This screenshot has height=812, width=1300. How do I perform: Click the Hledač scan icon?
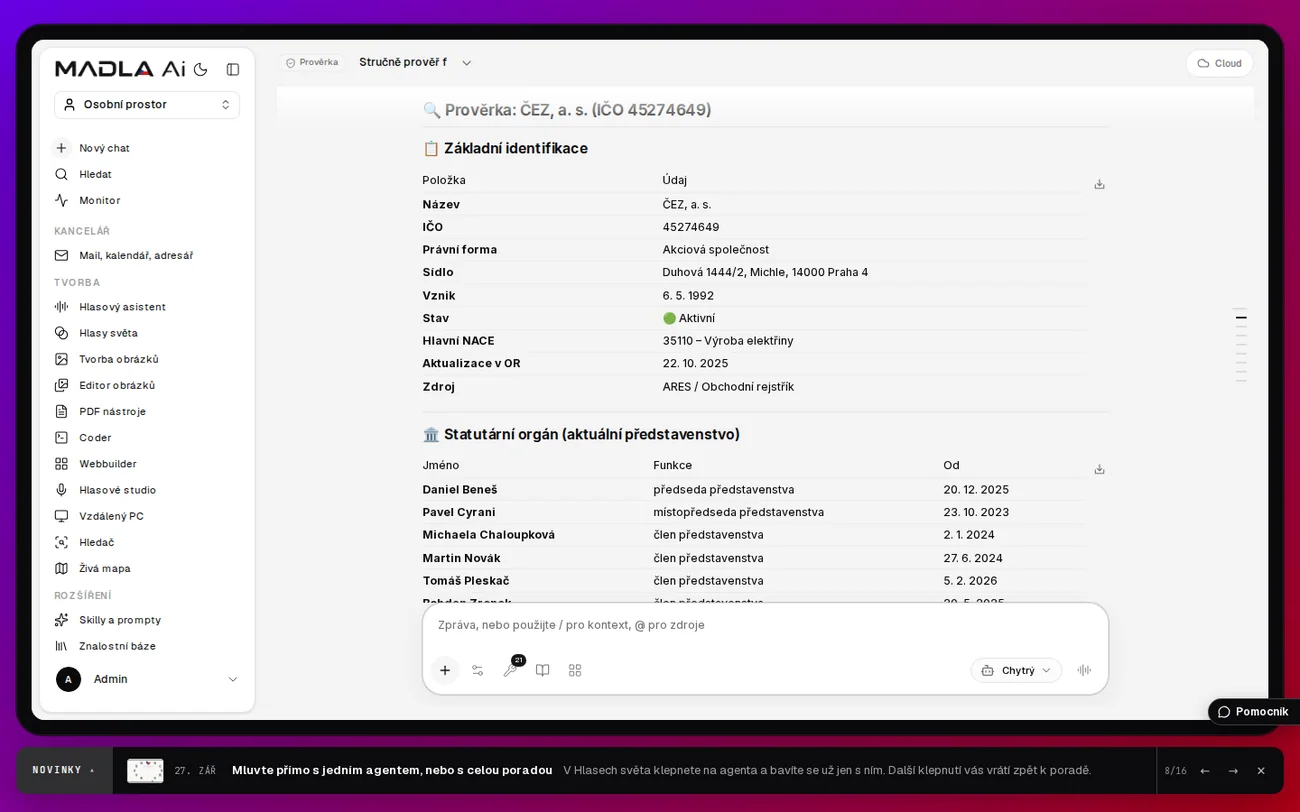tap(61, 542)
